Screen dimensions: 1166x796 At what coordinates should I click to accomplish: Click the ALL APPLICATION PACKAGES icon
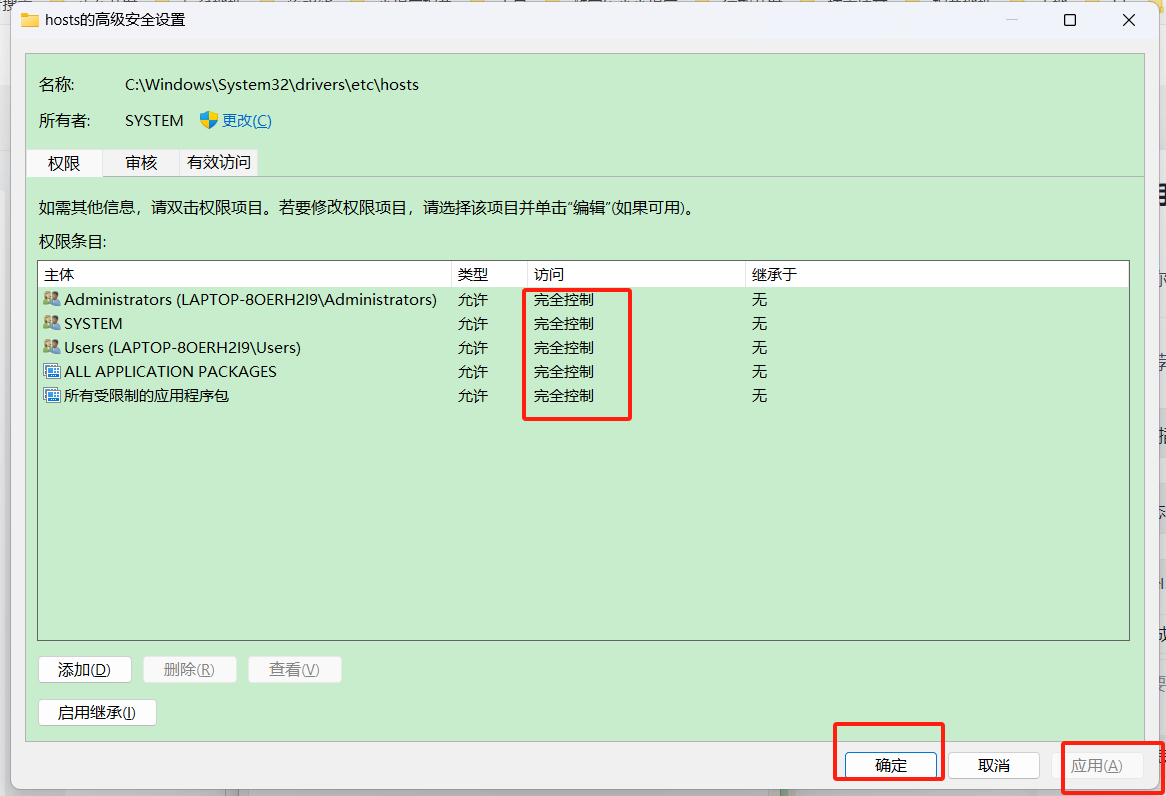pyautogui.click(x=51, y=371)
